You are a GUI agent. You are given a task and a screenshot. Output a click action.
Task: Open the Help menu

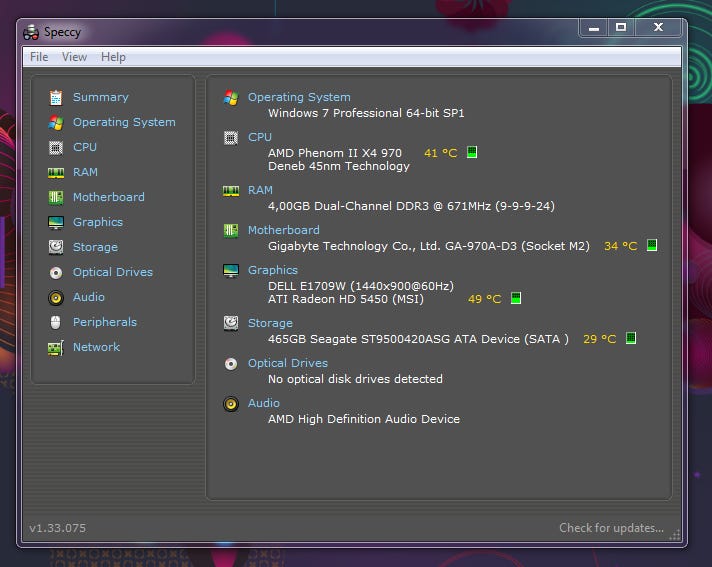click(114, 57)
